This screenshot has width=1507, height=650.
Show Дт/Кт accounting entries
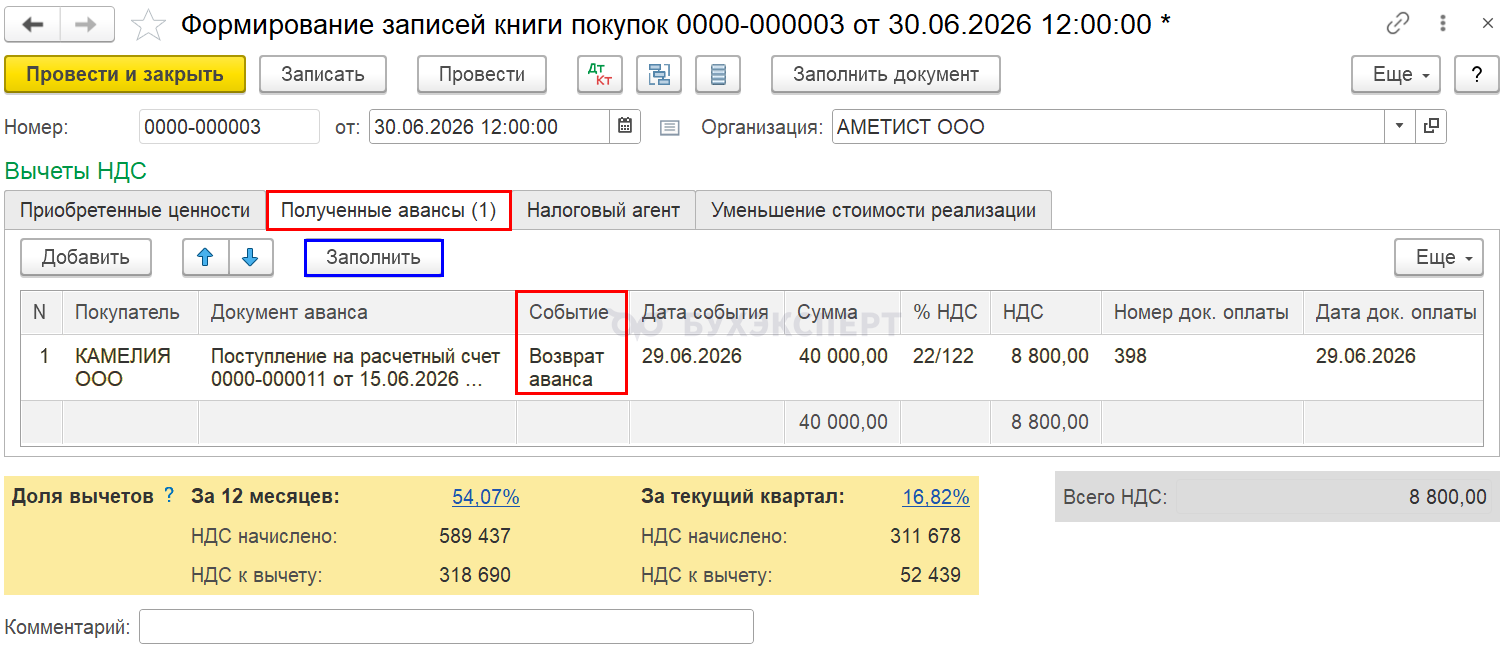[600, 74]
